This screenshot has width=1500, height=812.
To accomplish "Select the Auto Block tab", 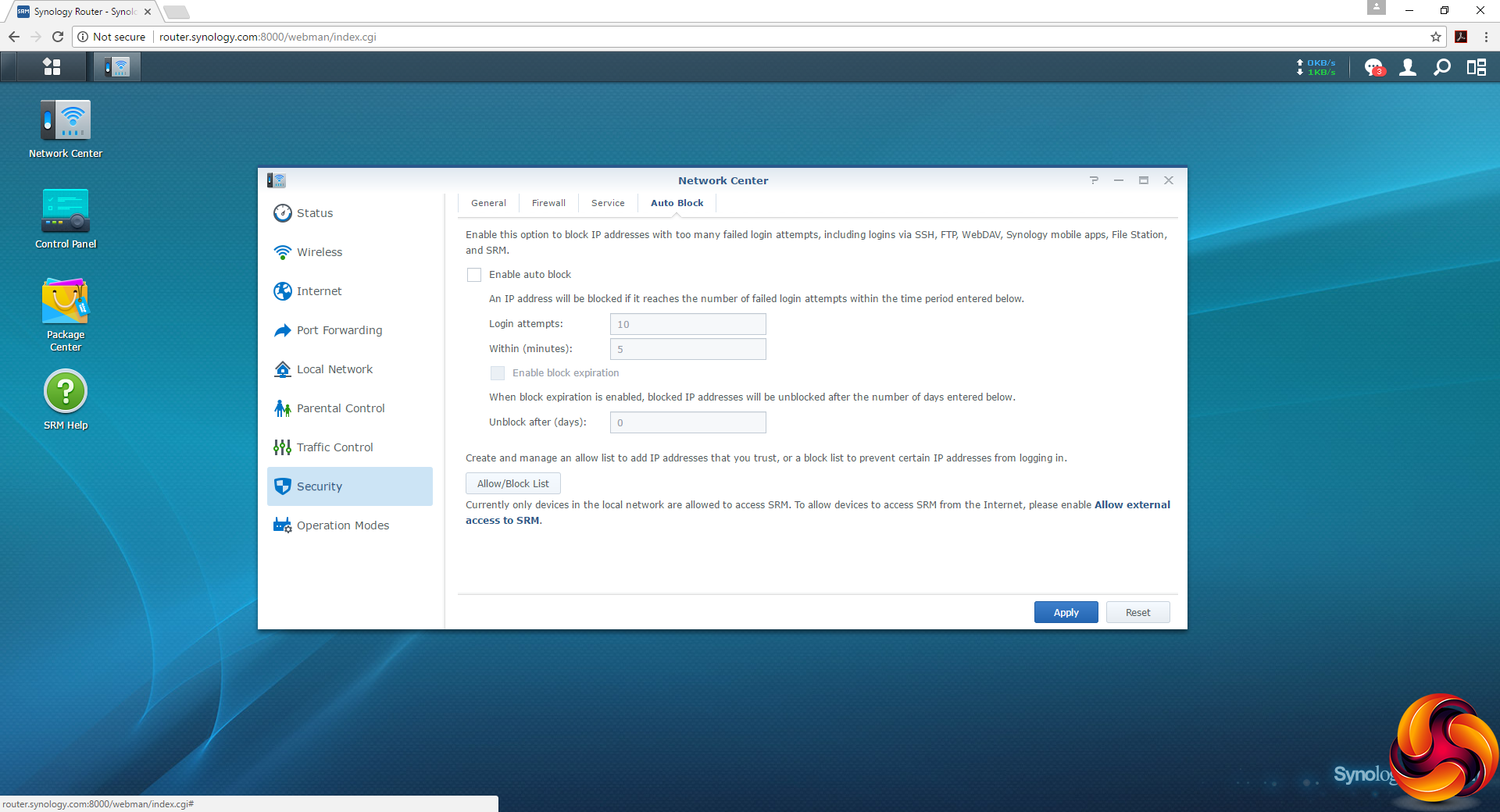I will click(x=677, y=203).
